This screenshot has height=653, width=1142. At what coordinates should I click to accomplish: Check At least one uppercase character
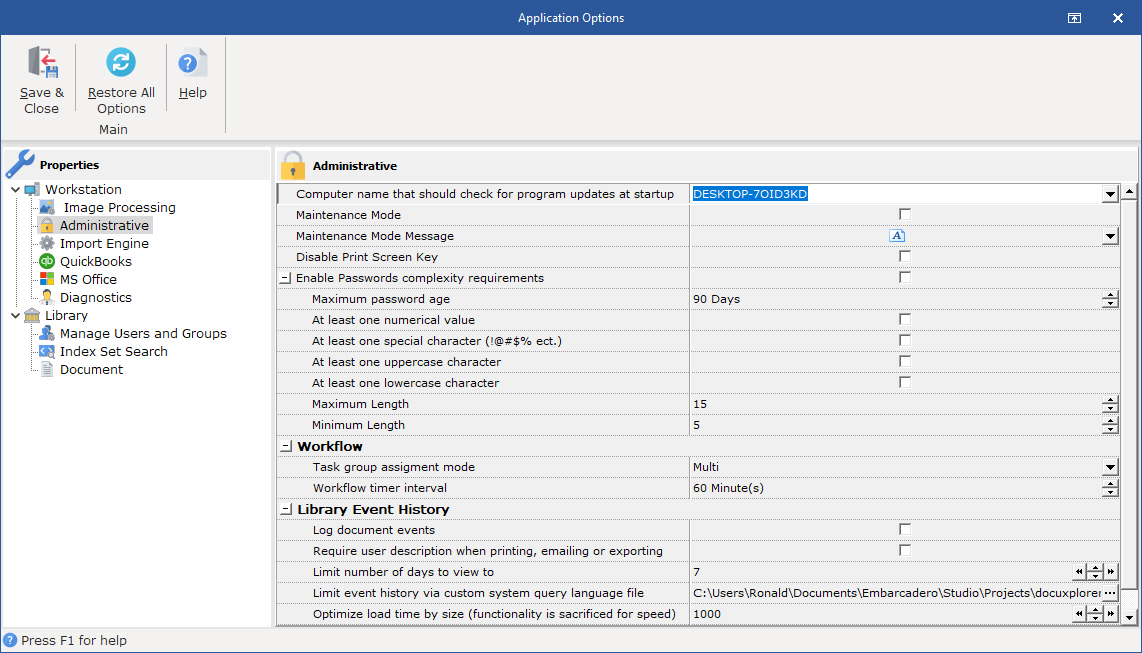click(x=905, y=361)
